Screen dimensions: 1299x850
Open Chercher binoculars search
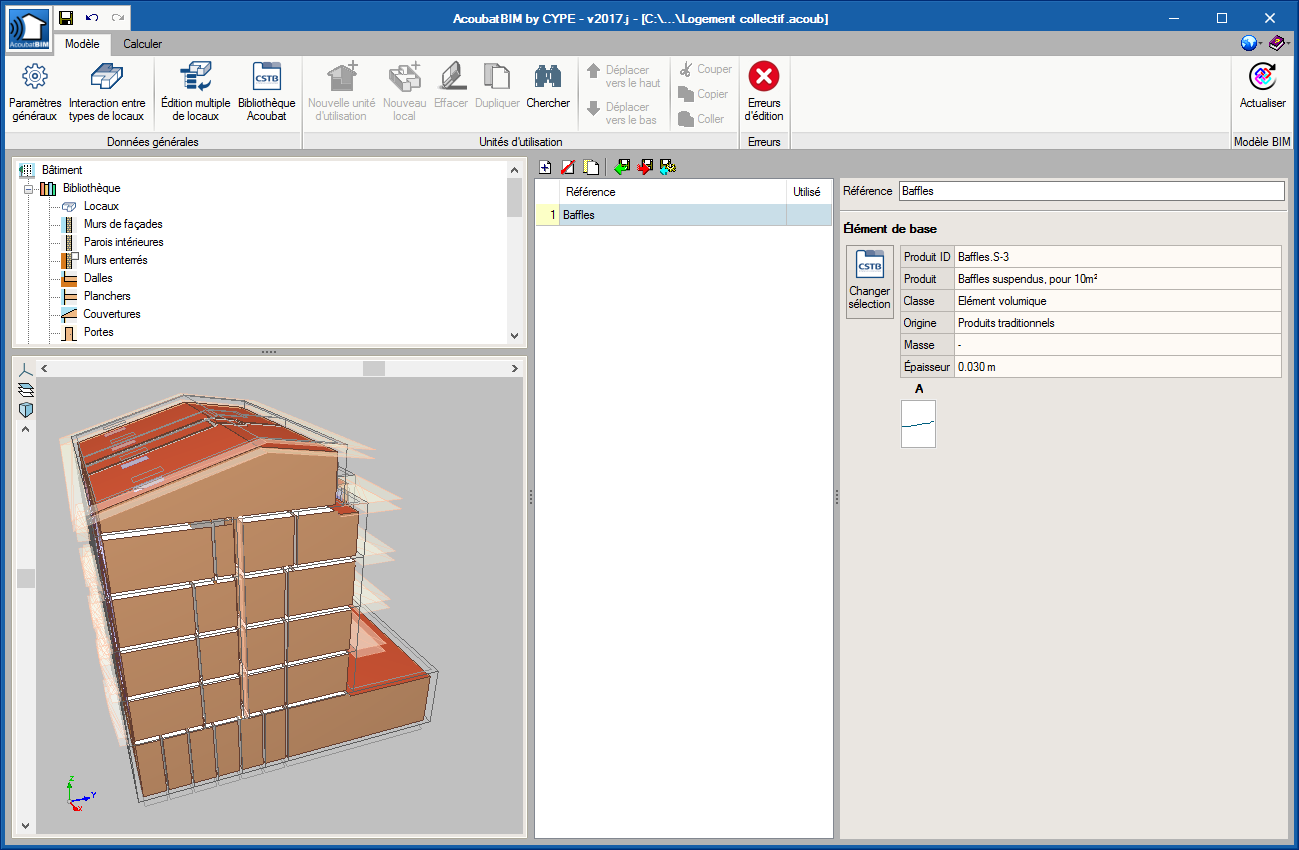coord(548,86)
